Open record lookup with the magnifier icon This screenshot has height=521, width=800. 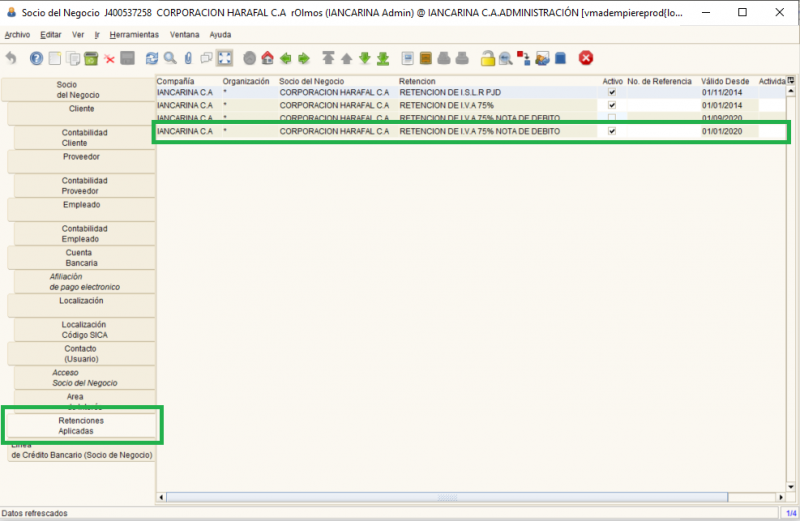click(x=170, y=58)
